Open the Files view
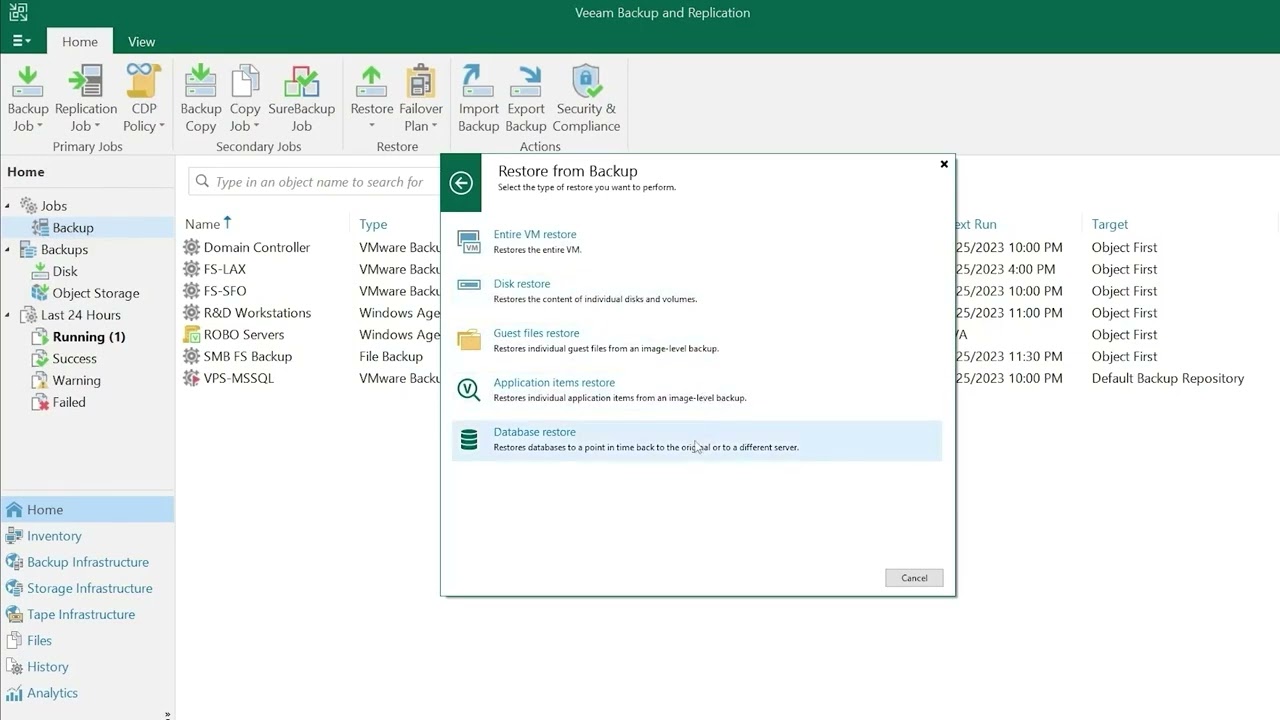The height and width of the screenshot is (720, 1280). click(39, 640)
